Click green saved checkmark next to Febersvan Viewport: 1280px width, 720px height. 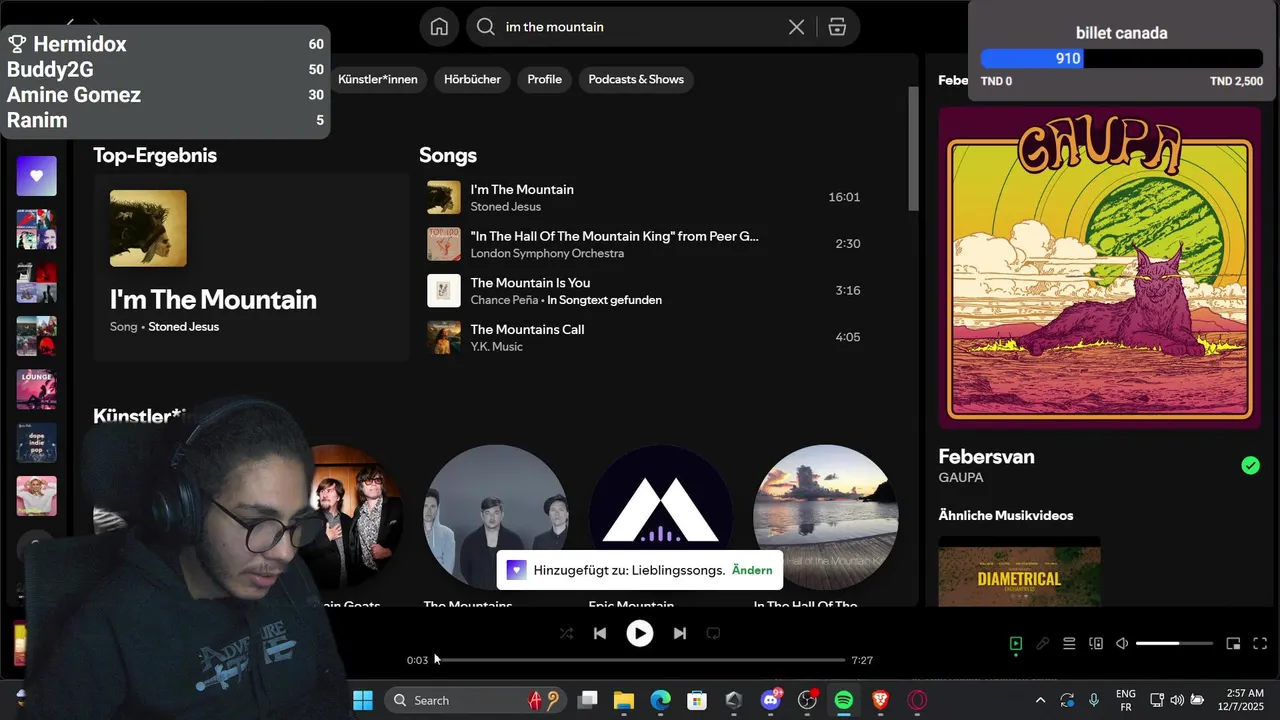point(1250,465)
